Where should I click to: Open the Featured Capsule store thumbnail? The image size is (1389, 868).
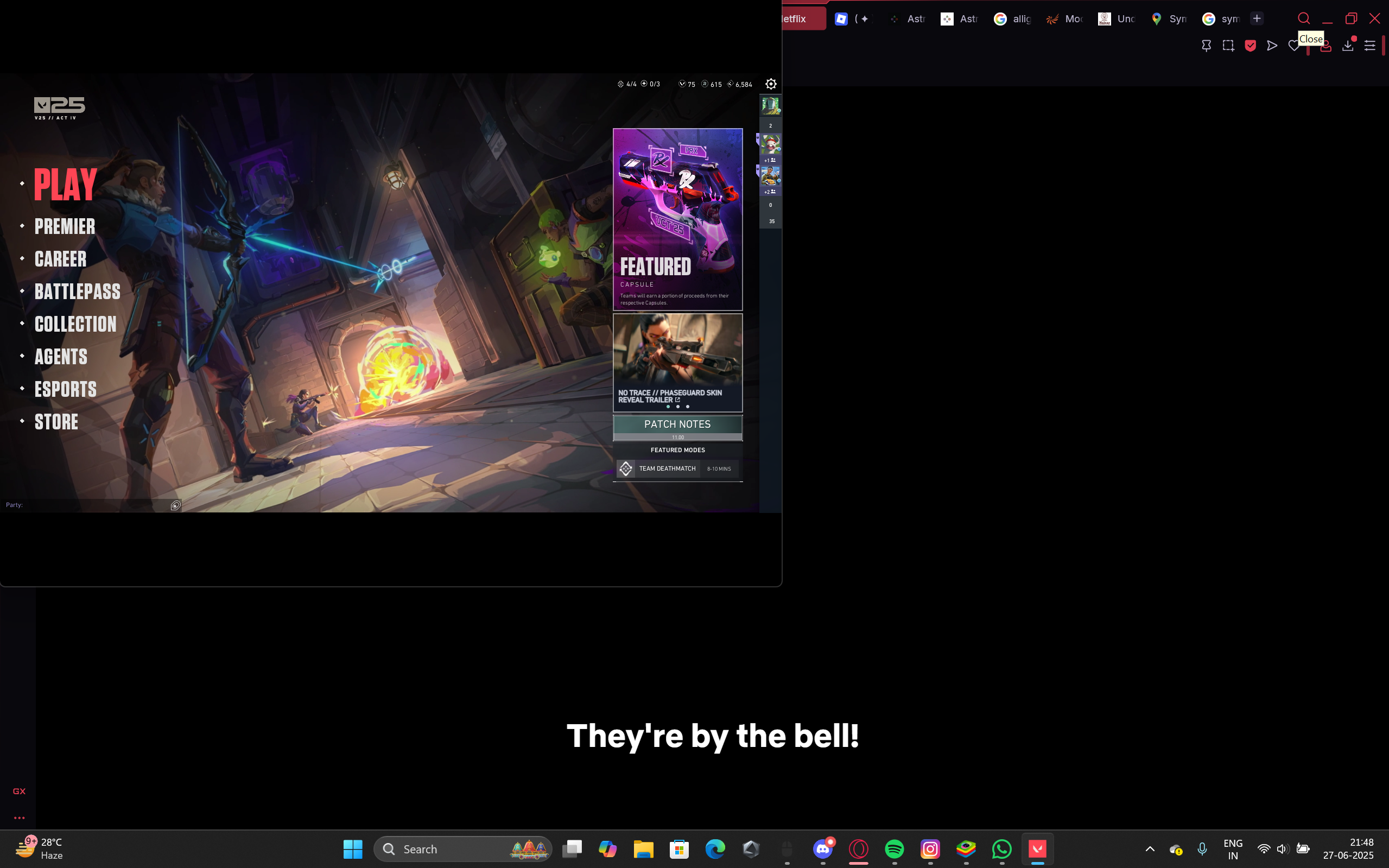pyautogui.click(x=677, y=219)
